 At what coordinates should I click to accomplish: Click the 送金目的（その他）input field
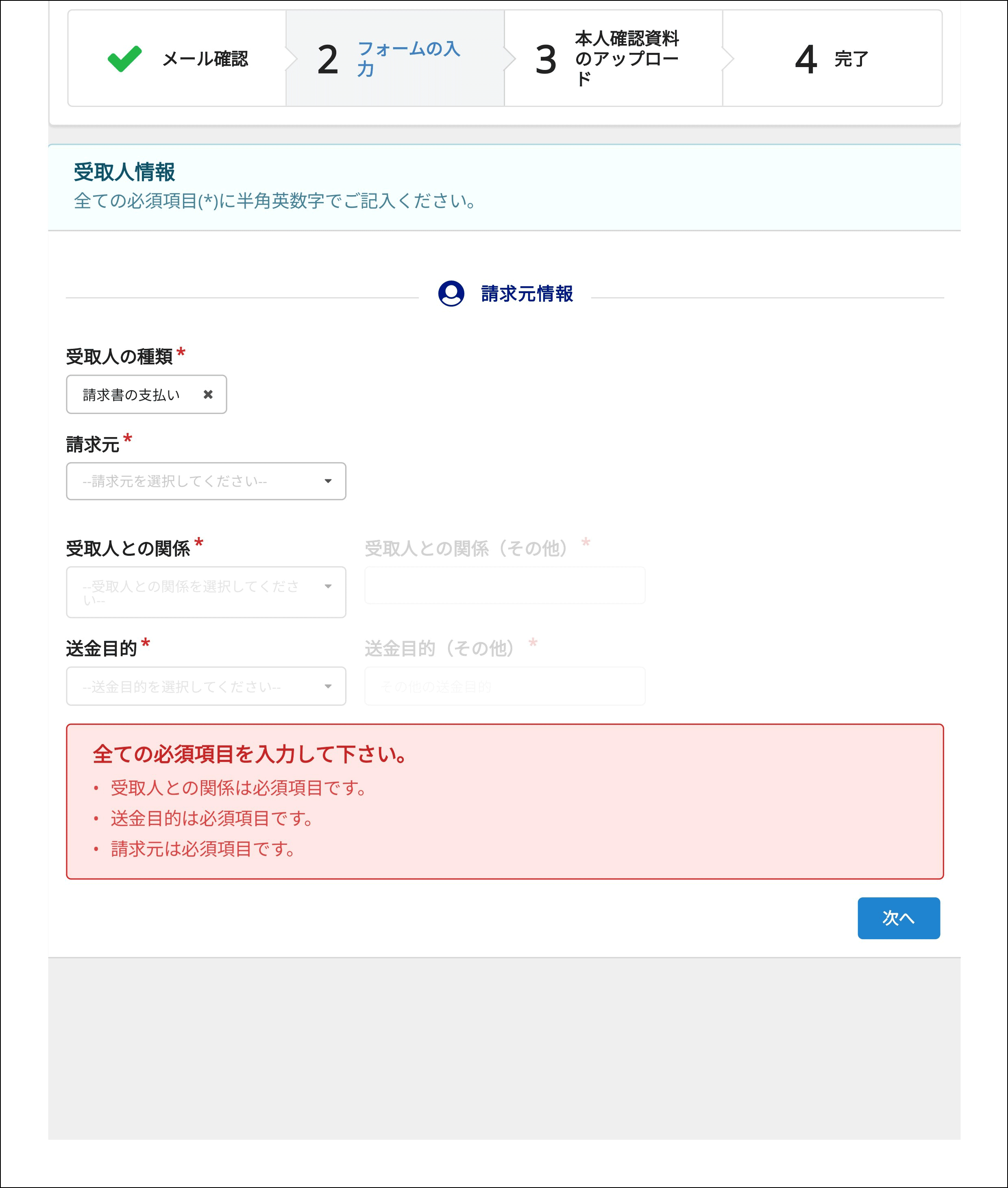[504, 686]
